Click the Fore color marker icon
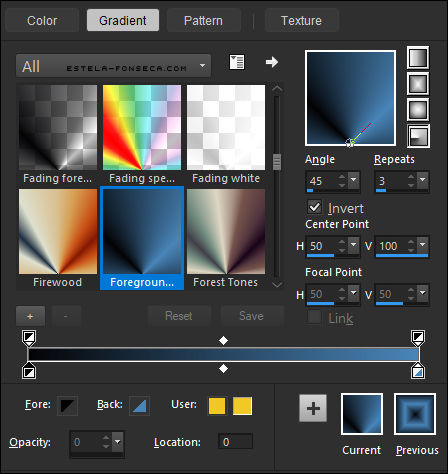The image size is (448, 474). coord(67,406)
